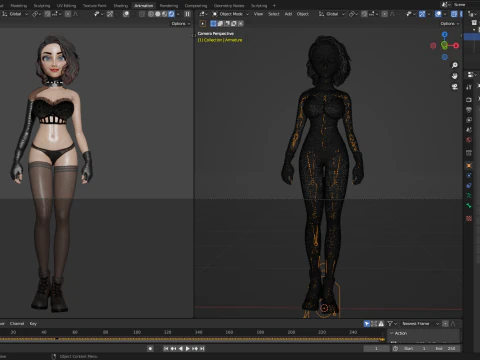Viewport: 480px width, 360px height.
Task: Pause the rendered viewport preview
Action: click(187, 14)
